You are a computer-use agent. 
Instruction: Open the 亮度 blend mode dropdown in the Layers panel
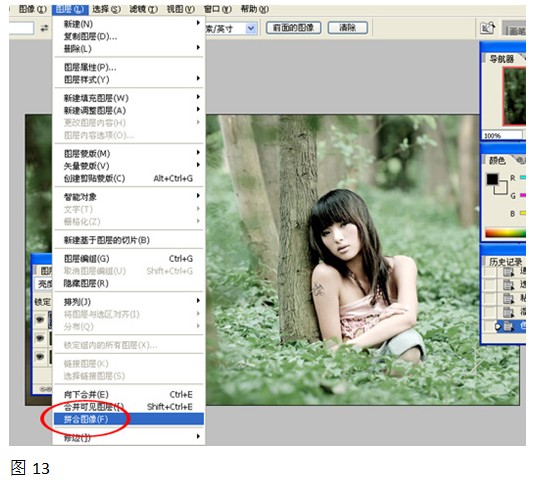[44, 284]
